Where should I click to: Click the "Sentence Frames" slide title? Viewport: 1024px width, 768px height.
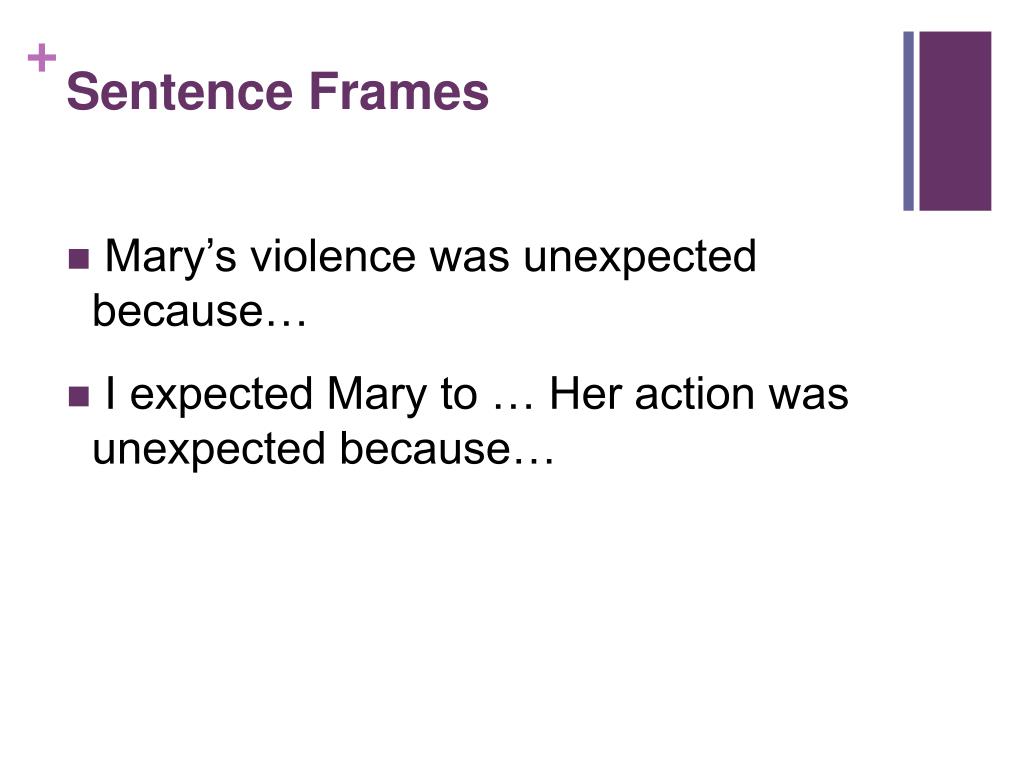pyautogui.click(x=277, y=92)
